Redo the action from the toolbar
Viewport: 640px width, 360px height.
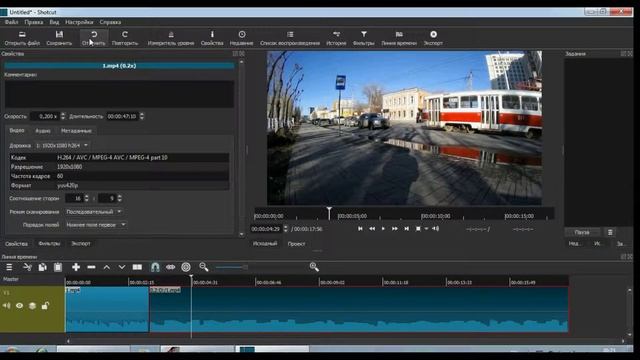[125, 35]
